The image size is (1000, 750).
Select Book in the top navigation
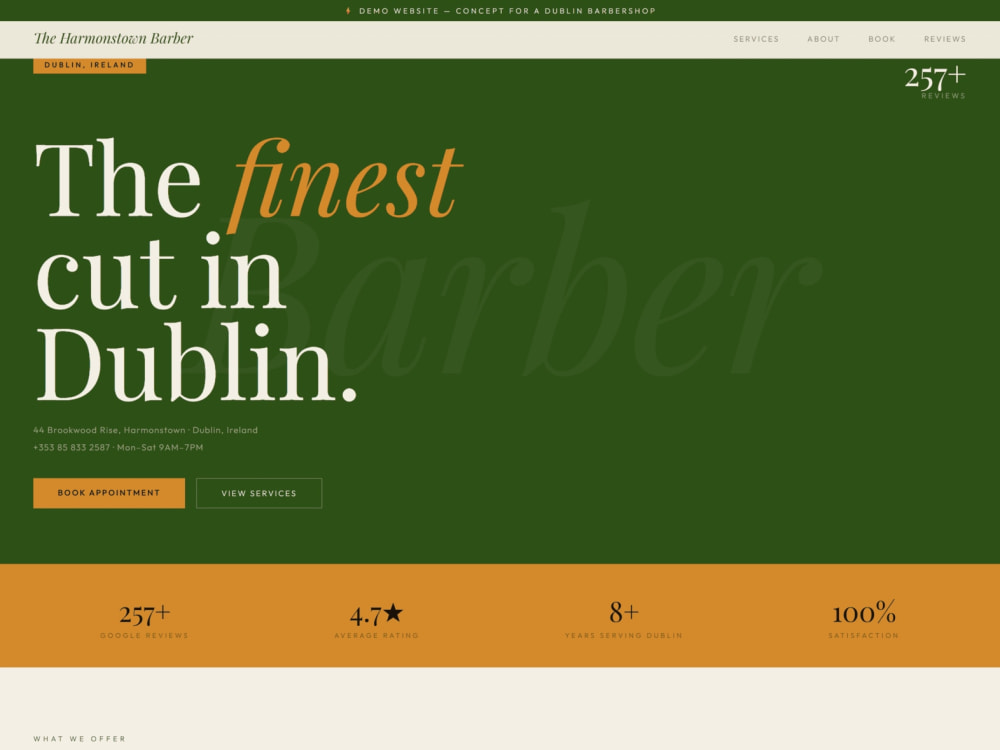coord(881,39)
